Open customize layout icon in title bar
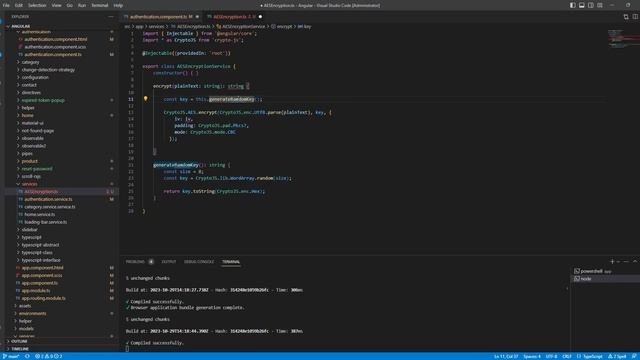This screenshot has height=360, width=640. click(600, 5)
